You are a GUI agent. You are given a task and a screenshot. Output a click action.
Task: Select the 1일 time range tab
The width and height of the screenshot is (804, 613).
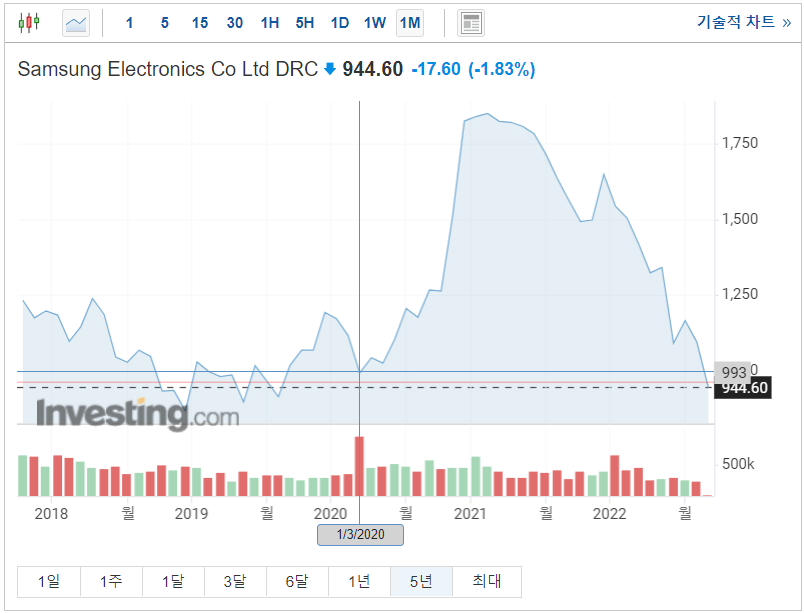click(49, 581)
